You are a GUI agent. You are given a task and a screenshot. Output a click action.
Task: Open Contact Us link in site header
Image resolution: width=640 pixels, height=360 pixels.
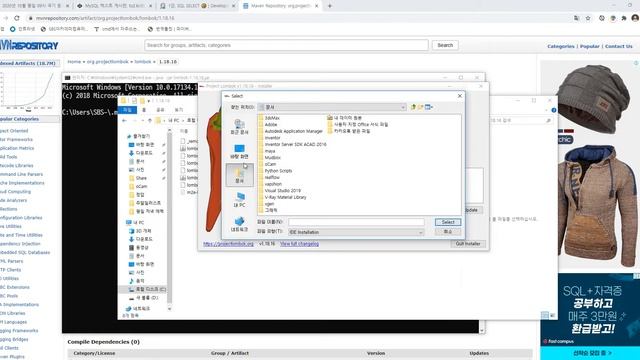tap(618, 47)
